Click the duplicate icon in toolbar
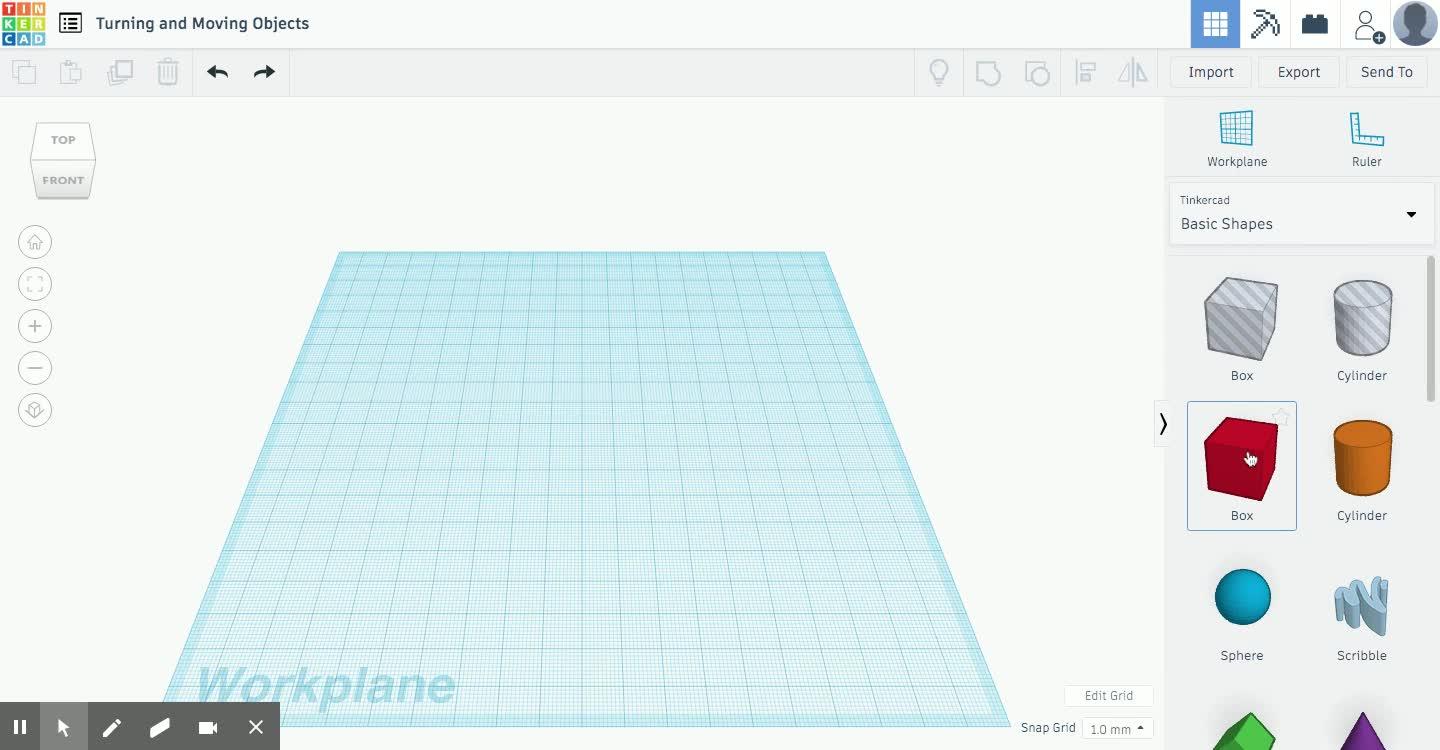Viewport: 1440px width, 750px height. [x=120, y=72]
